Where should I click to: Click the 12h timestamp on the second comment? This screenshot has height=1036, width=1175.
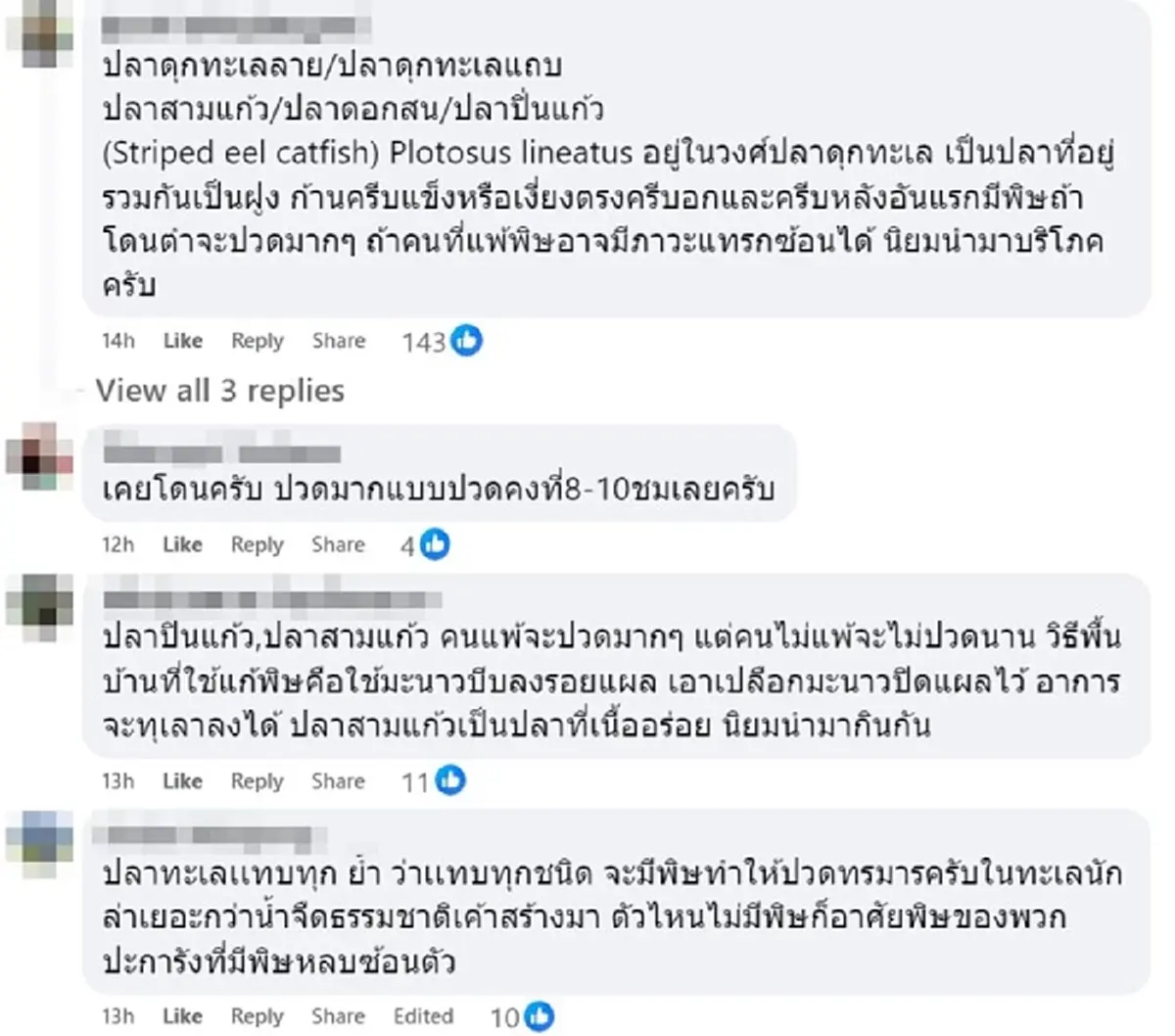point(118,544)
